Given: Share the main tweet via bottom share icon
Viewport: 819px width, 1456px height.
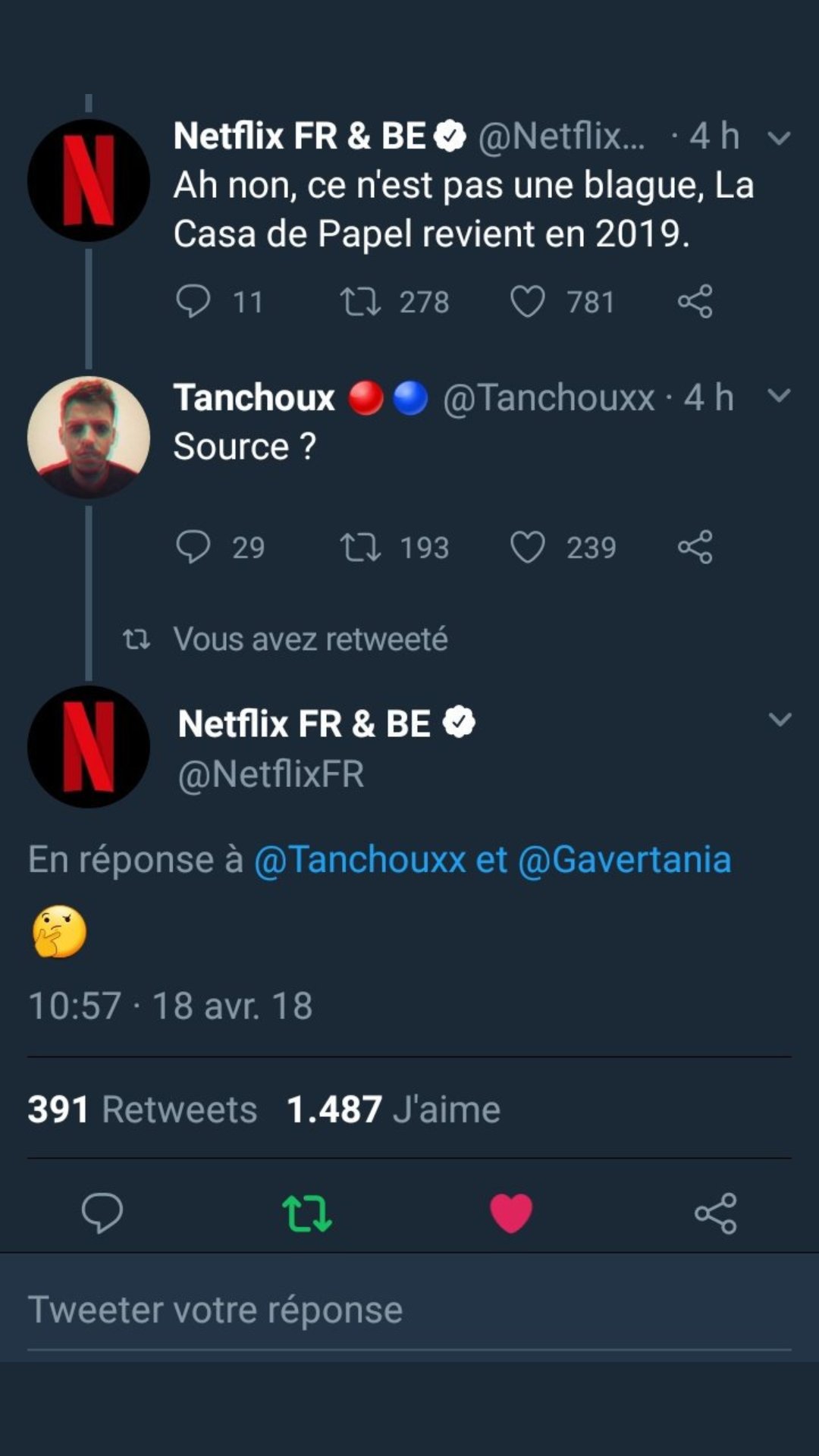Looking at the screenshot, I should [x=716, y=1213].
